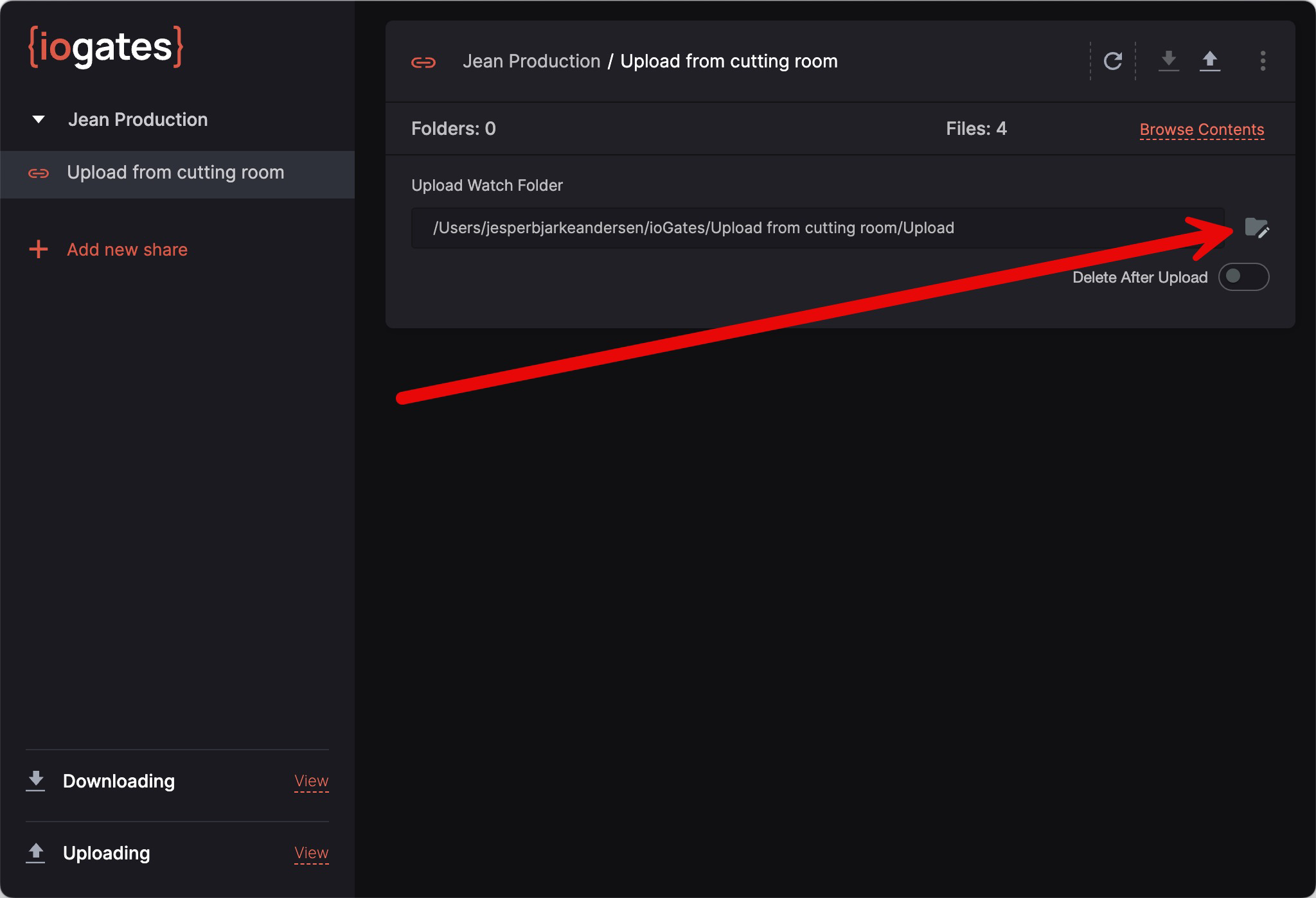Open the three-dot more options menu
The width and height of the screenshot is (1316, 898).
[x=1263, y=61]
